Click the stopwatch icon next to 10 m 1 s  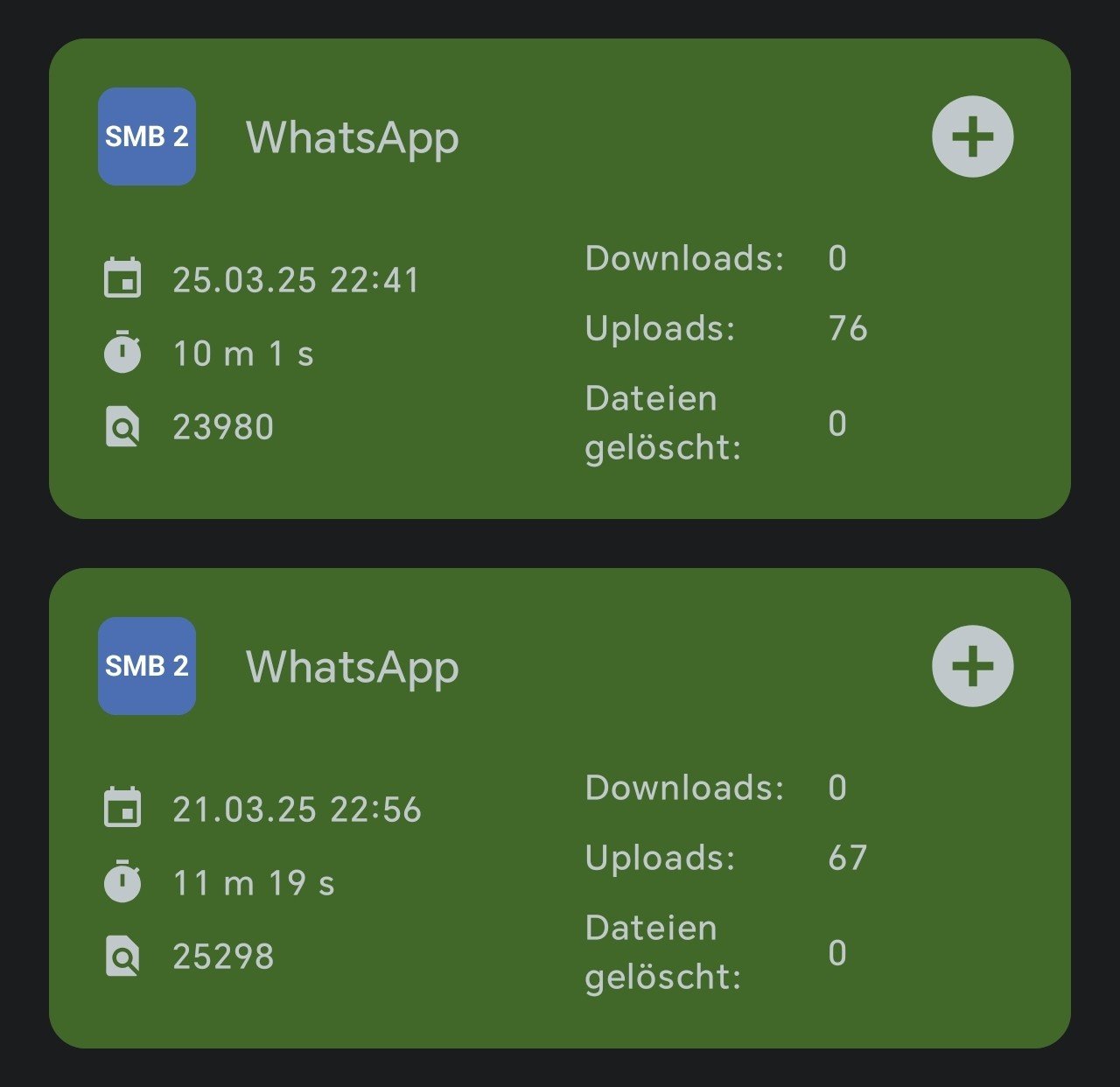tap(122, 353)
